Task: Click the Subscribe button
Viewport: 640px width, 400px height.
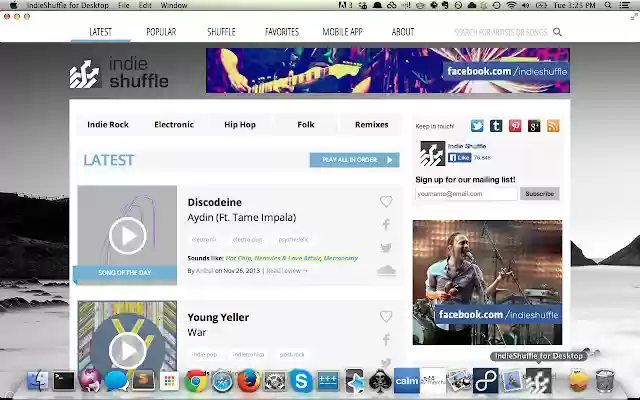Action: [x=540, y=193]
